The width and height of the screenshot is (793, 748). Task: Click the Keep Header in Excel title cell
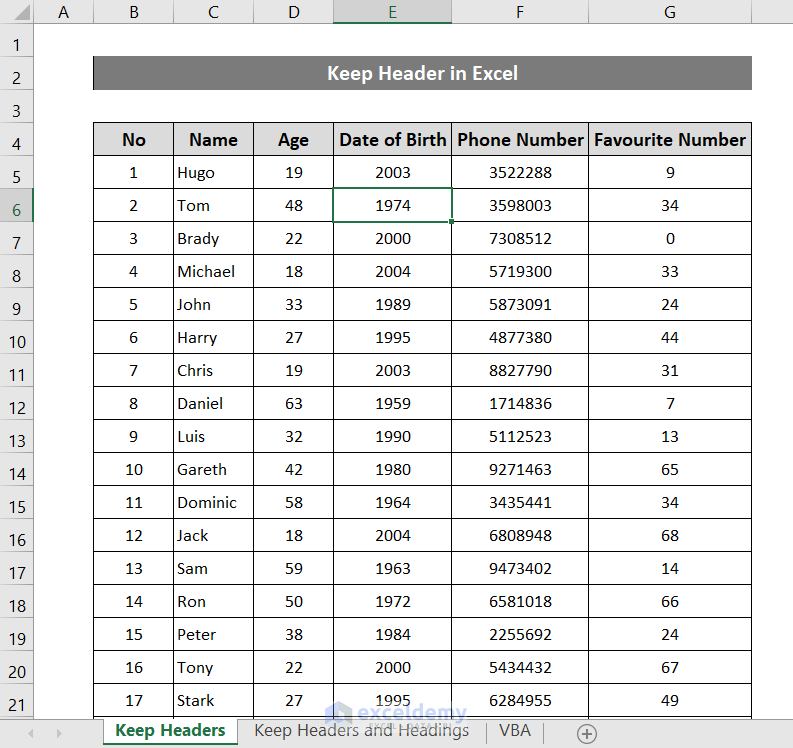[422, 73]
